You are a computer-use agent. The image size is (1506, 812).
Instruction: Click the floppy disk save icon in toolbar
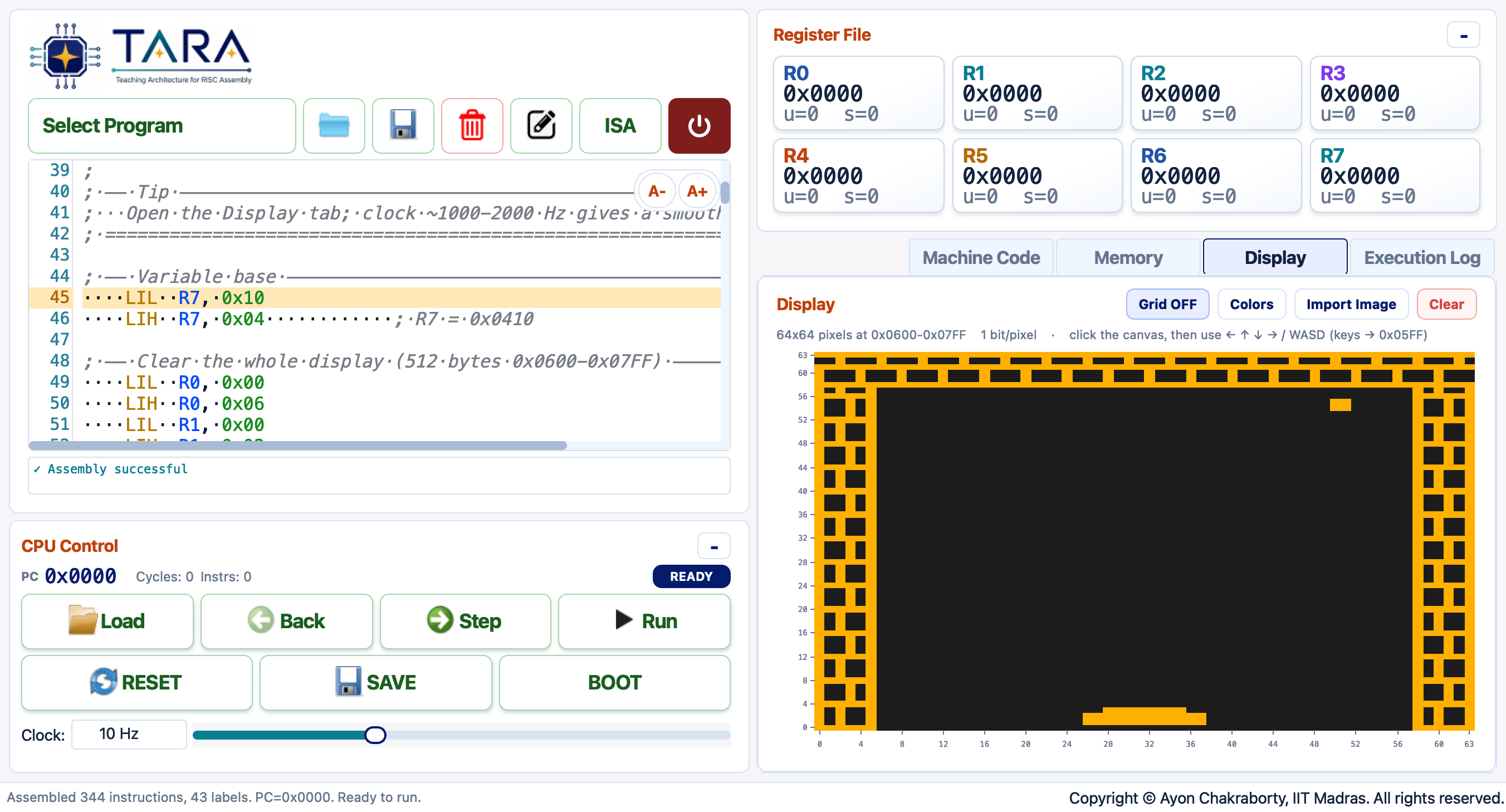[x=403, y=126]
